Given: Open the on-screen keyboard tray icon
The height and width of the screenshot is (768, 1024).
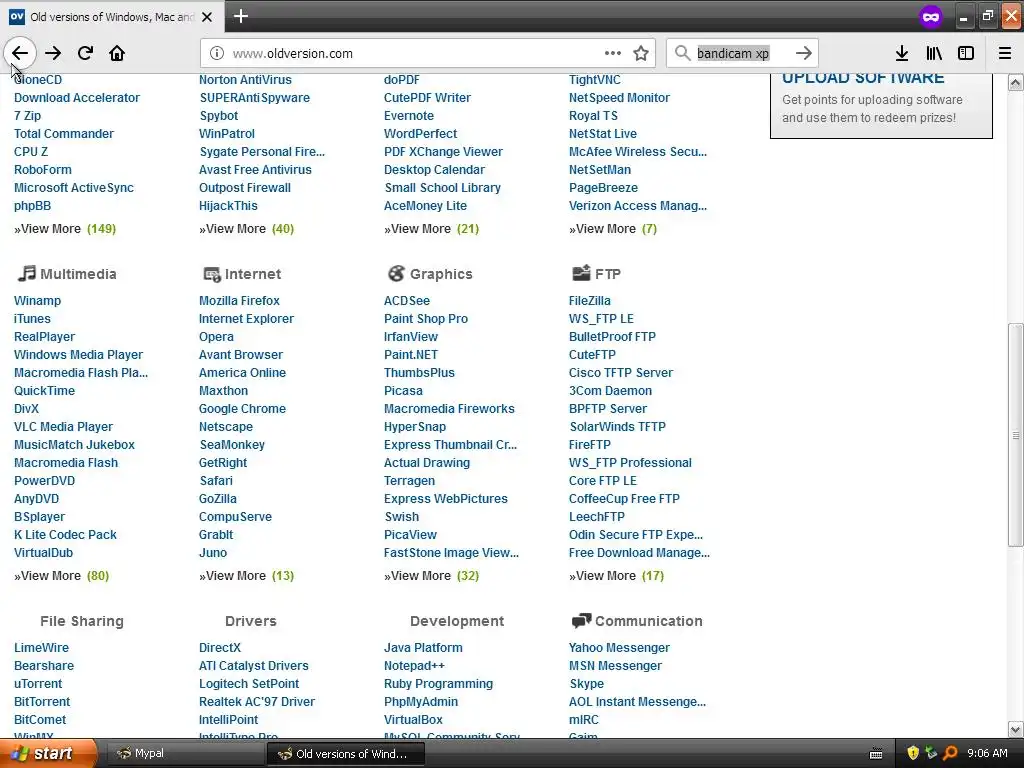Looking at the screenshot, I should (876, 754).
